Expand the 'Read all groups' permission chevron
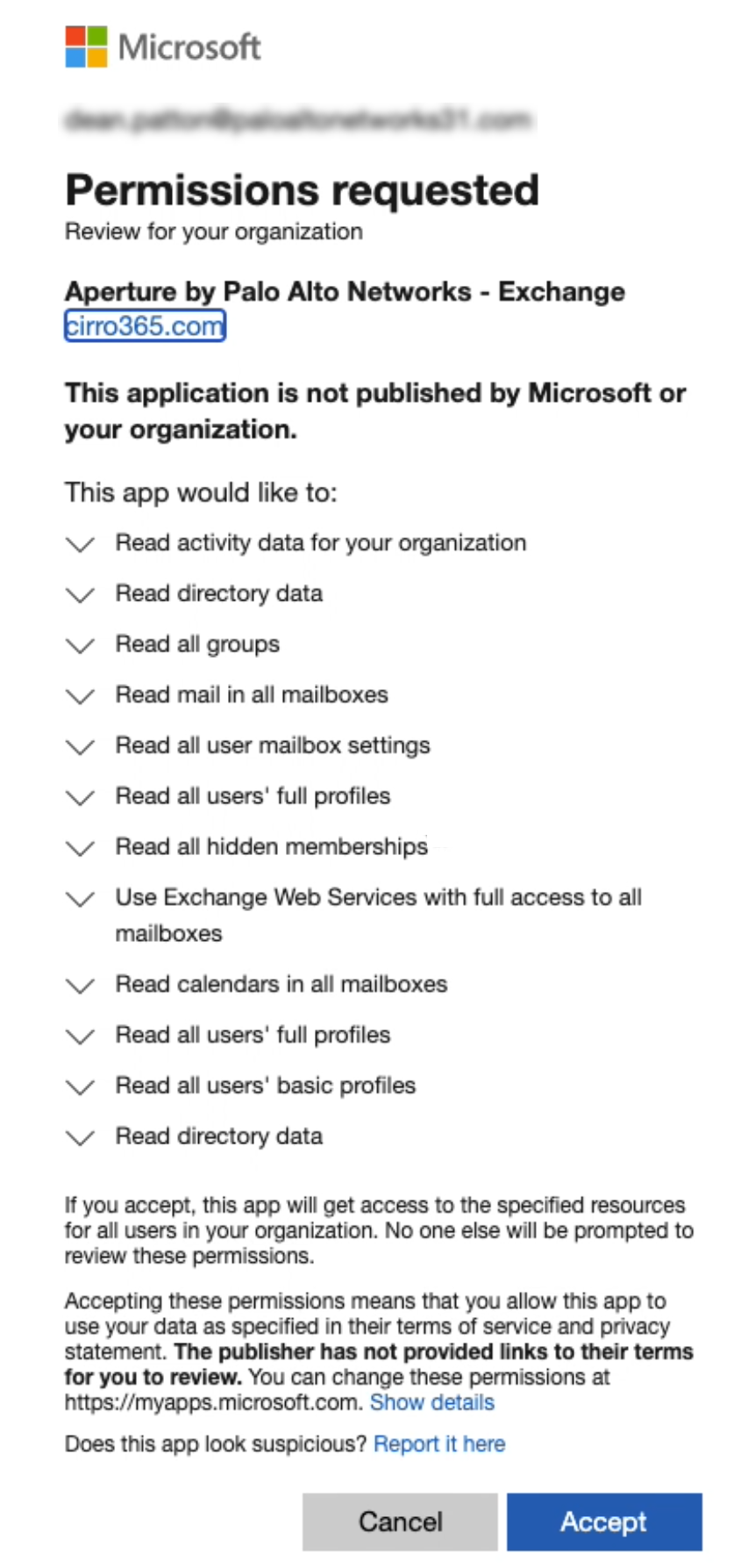 (x=80, y=646)
